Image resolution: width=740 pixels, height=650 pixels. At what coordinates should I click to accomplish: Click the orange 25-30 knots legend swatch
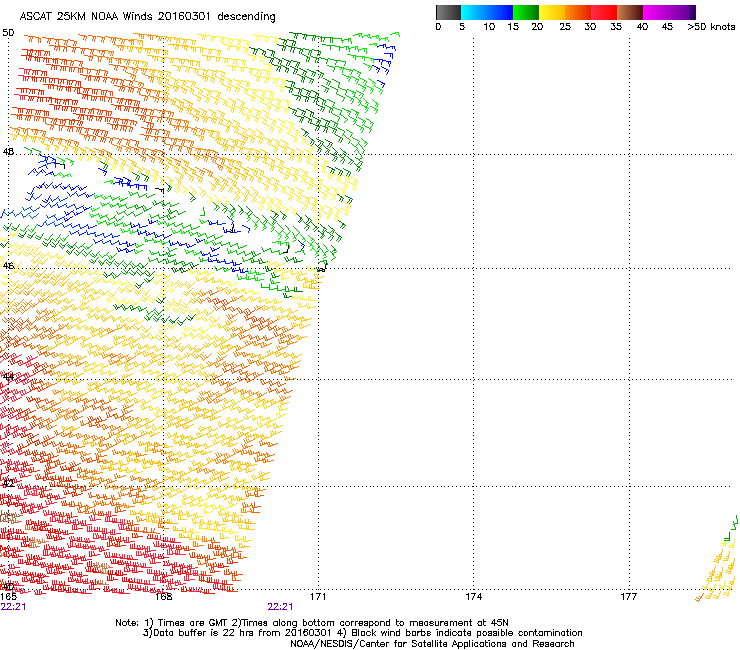pyautogui.click(x=578, y=12)
